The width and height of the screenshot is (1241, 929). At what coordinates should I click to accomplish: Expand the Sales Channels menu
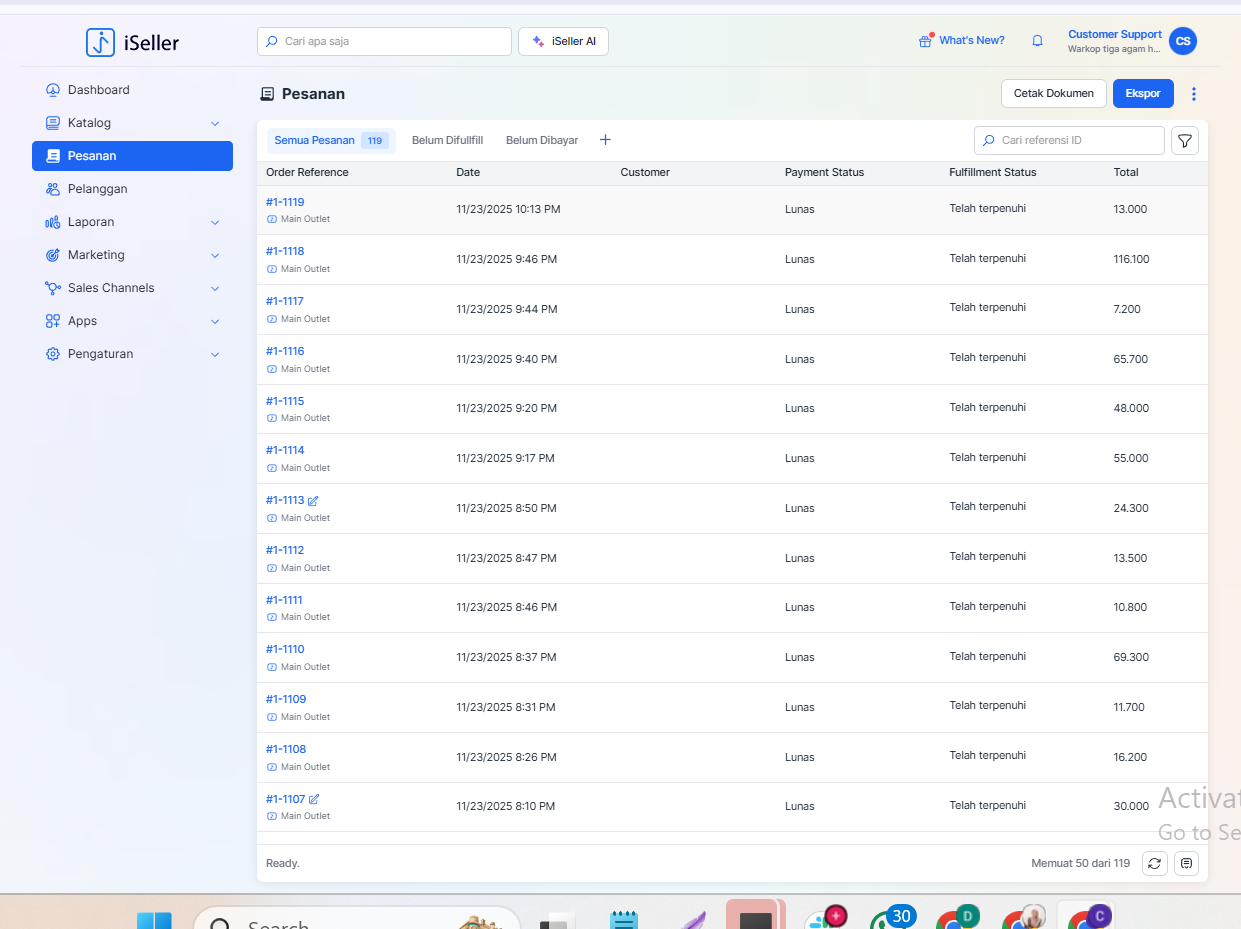tap(214, 288)
